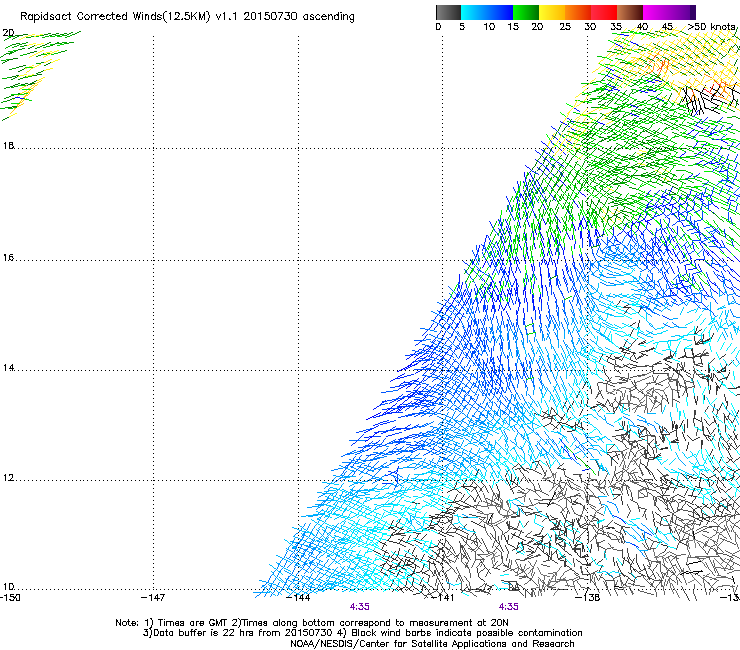
Task: Click the 'NOAA/NESDIS/Center for Satellite Applications and Research' credit
Action: pyautogui.click(x=432, y=644)
